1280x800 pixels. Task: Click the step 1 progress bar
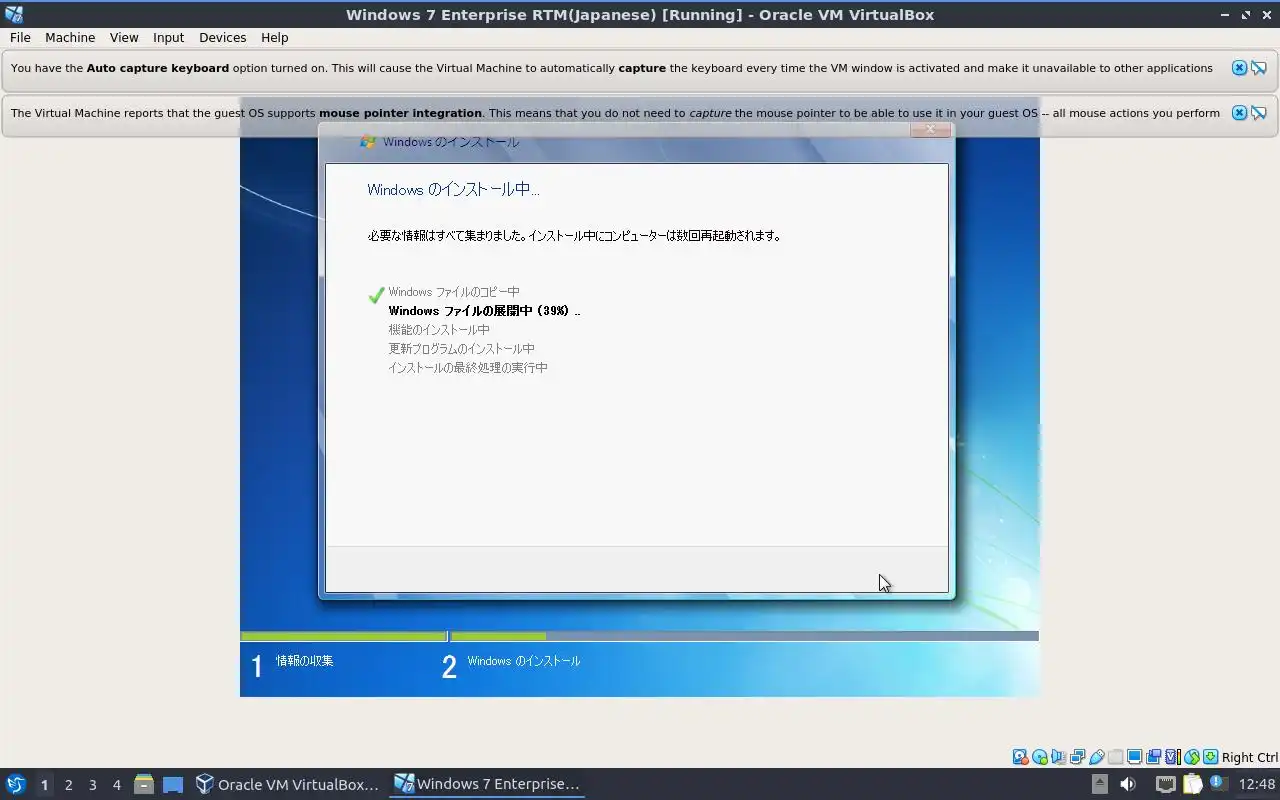343,636
